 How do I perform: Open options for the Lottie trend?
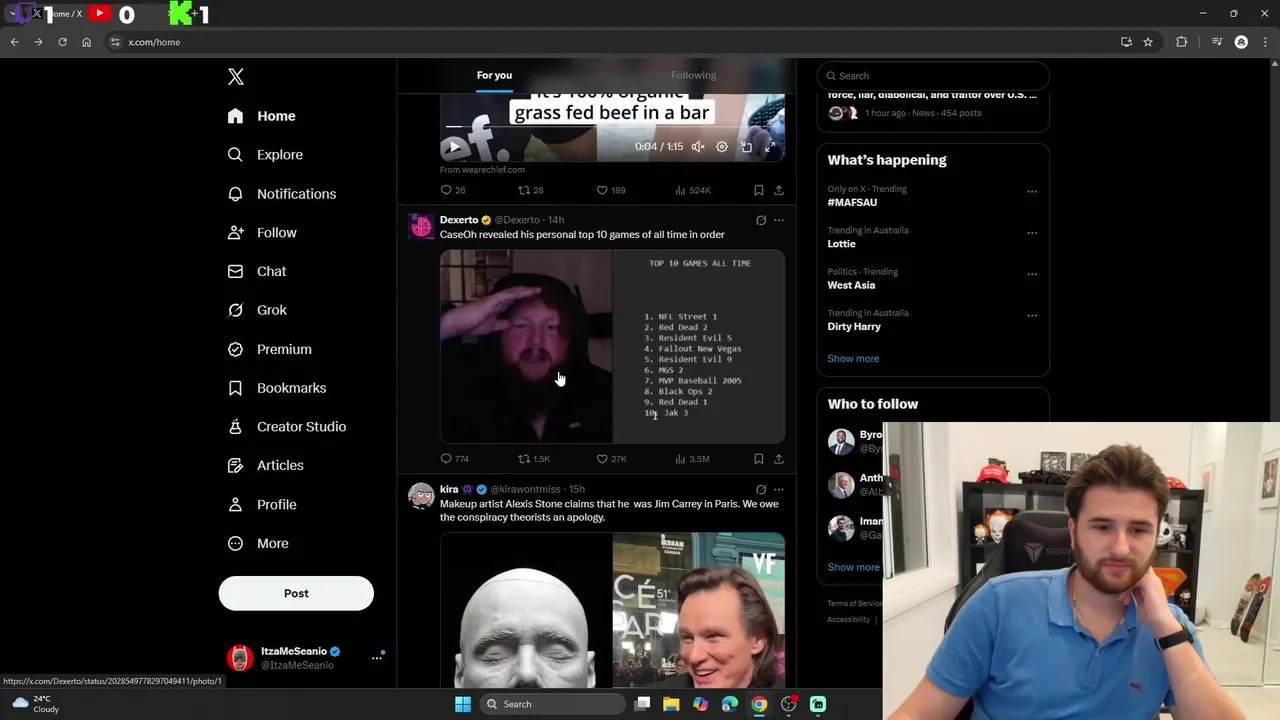click(1032, 233)
